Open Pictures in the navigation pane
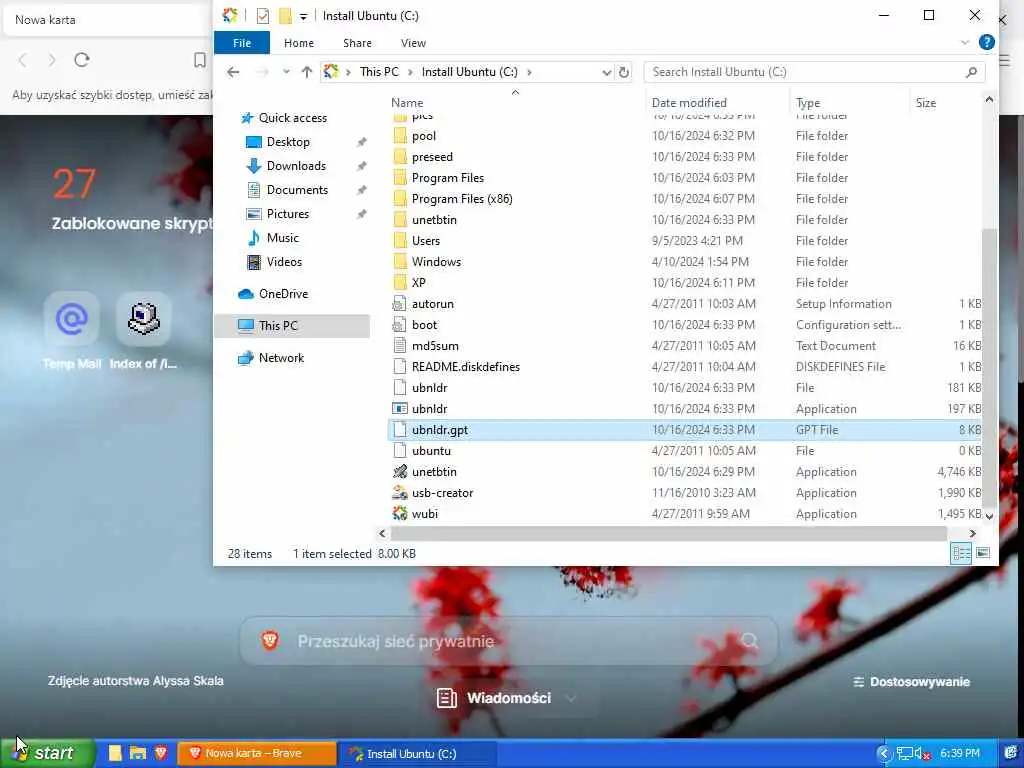The image size is (1024, 768). pyautogui.click(x=287, y=214)
